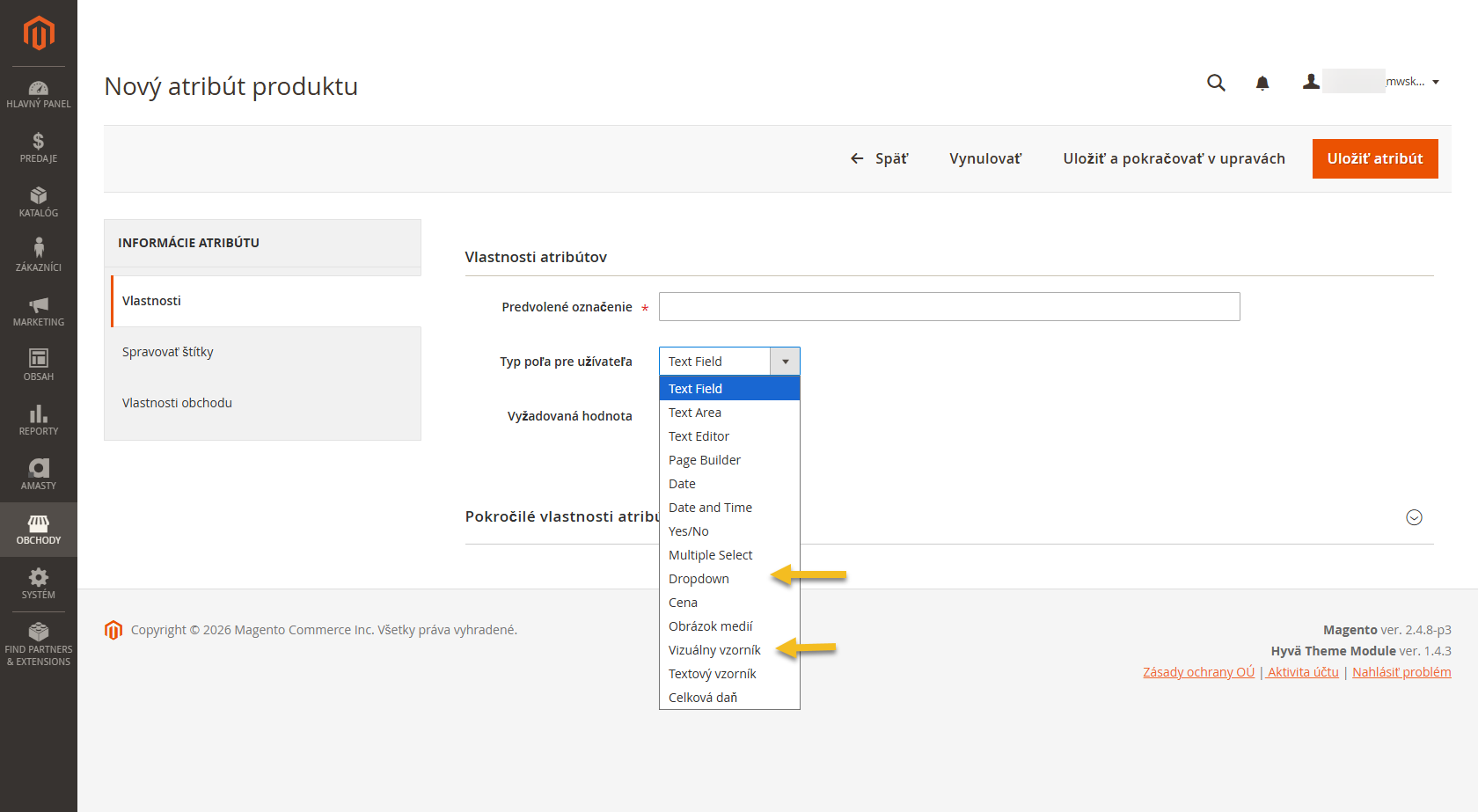
Task: Click the search magnifier icon
Action: (1216, 83)
